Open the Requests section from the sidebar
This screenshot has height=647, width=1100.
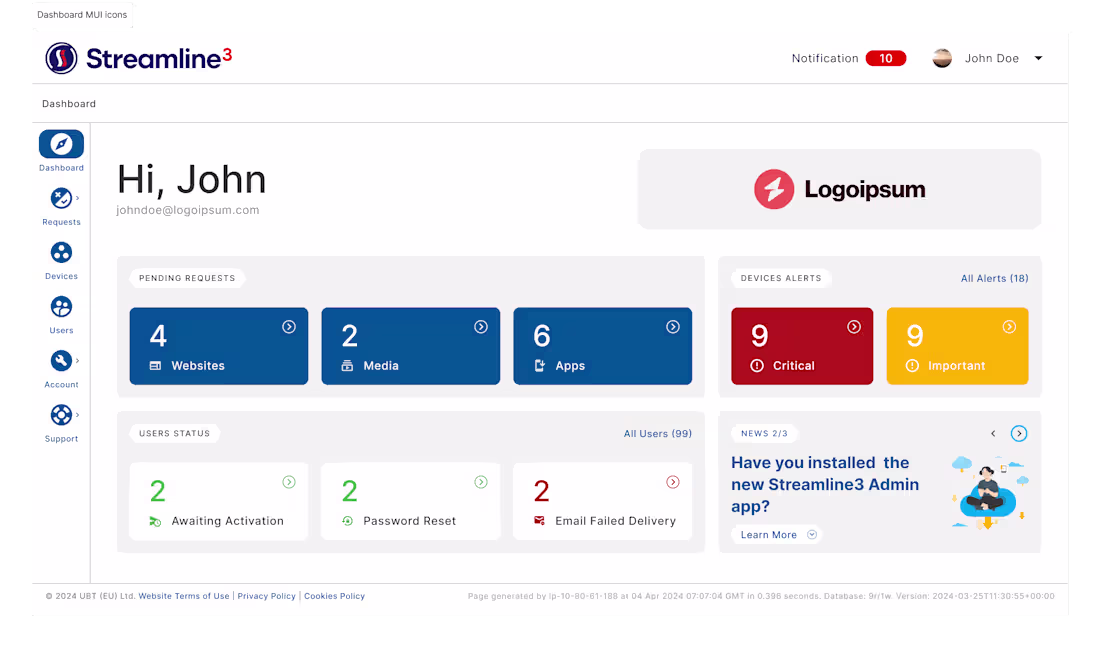click(x=61, y=199)
